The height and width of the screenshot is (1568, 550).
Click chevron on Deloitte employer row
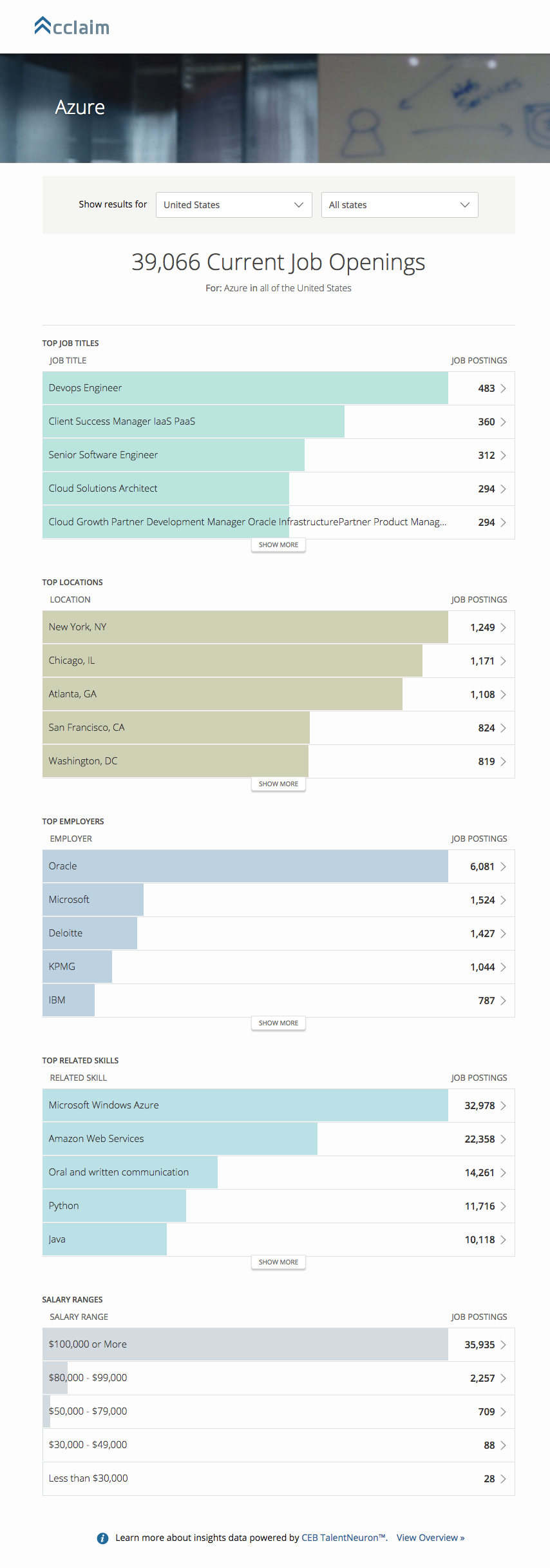(x=503, y=934)
